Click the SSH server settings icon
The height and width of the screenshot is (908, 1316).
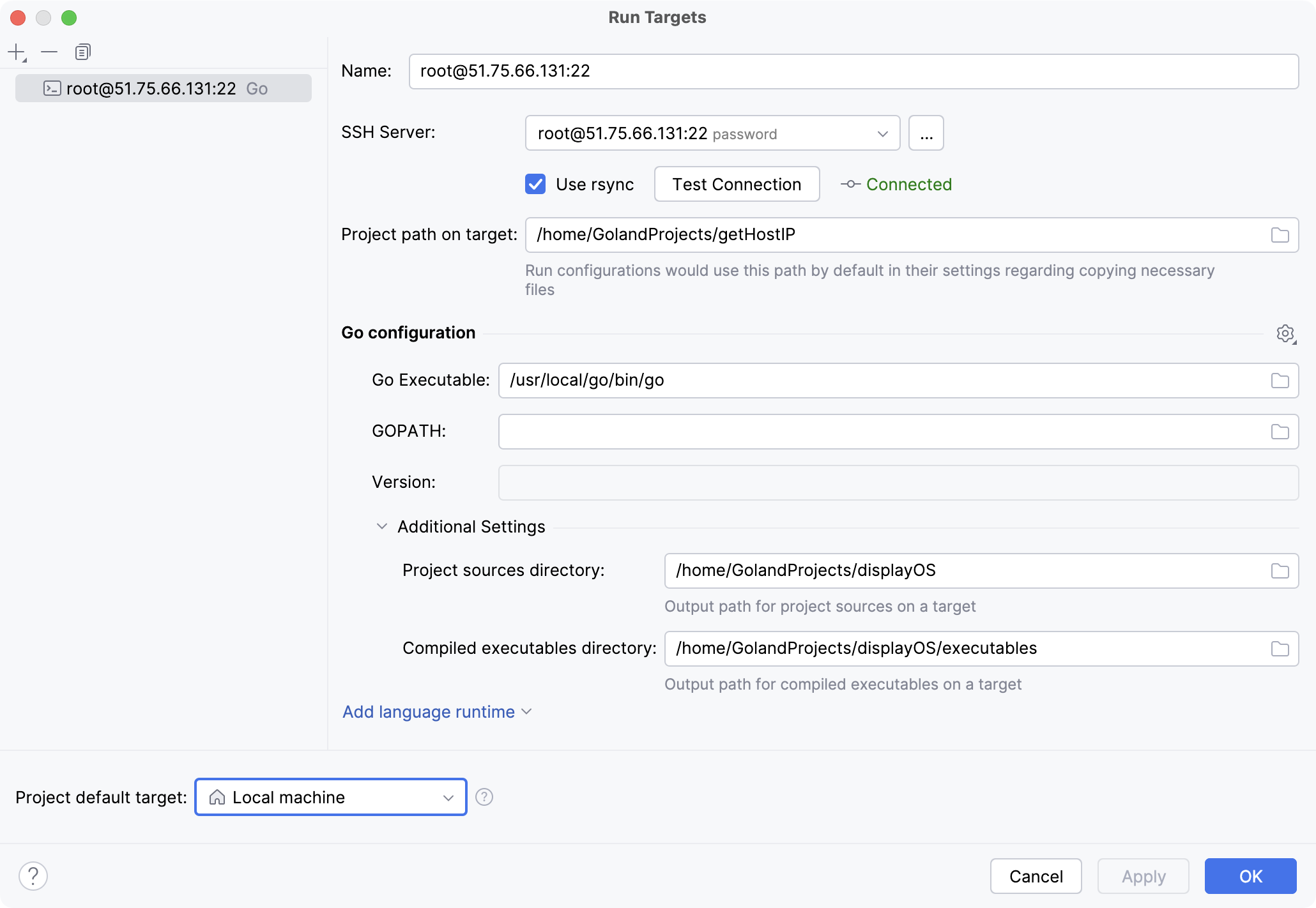[925, 132]
